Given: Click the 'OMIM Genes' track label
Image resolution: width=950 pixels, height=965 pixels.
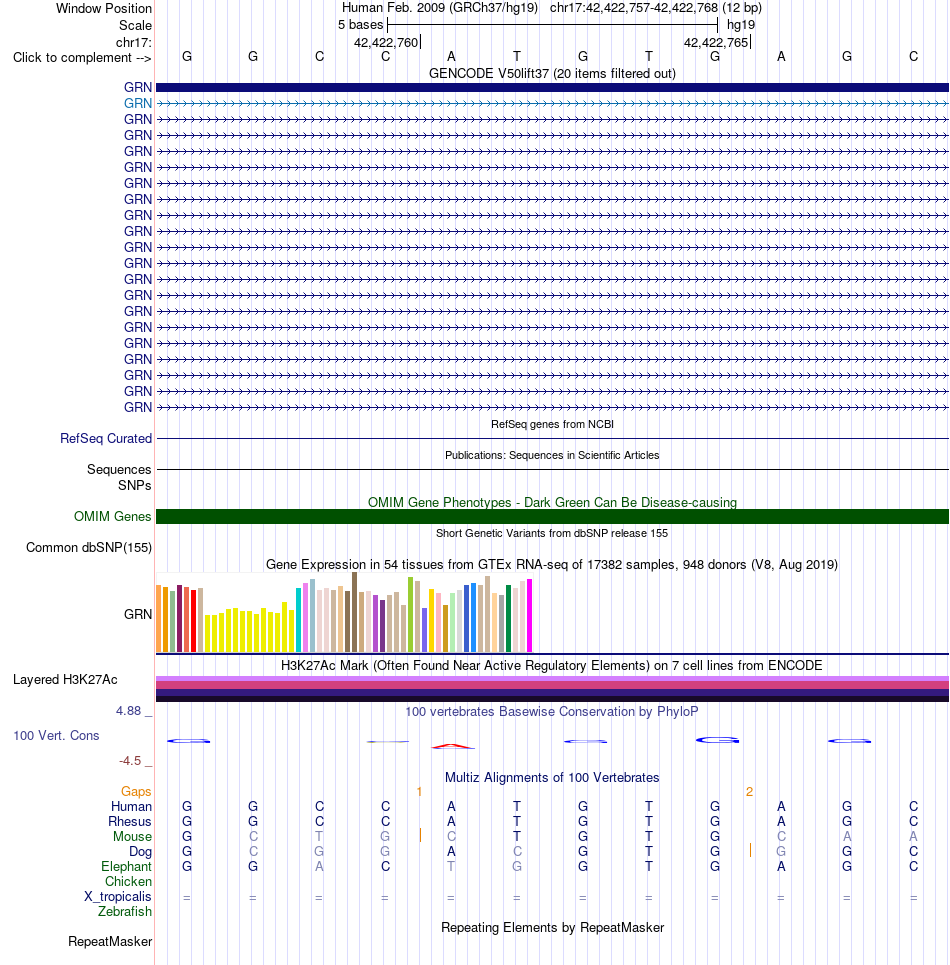Looking at the screenshot, I should click(x=113, y=516).
